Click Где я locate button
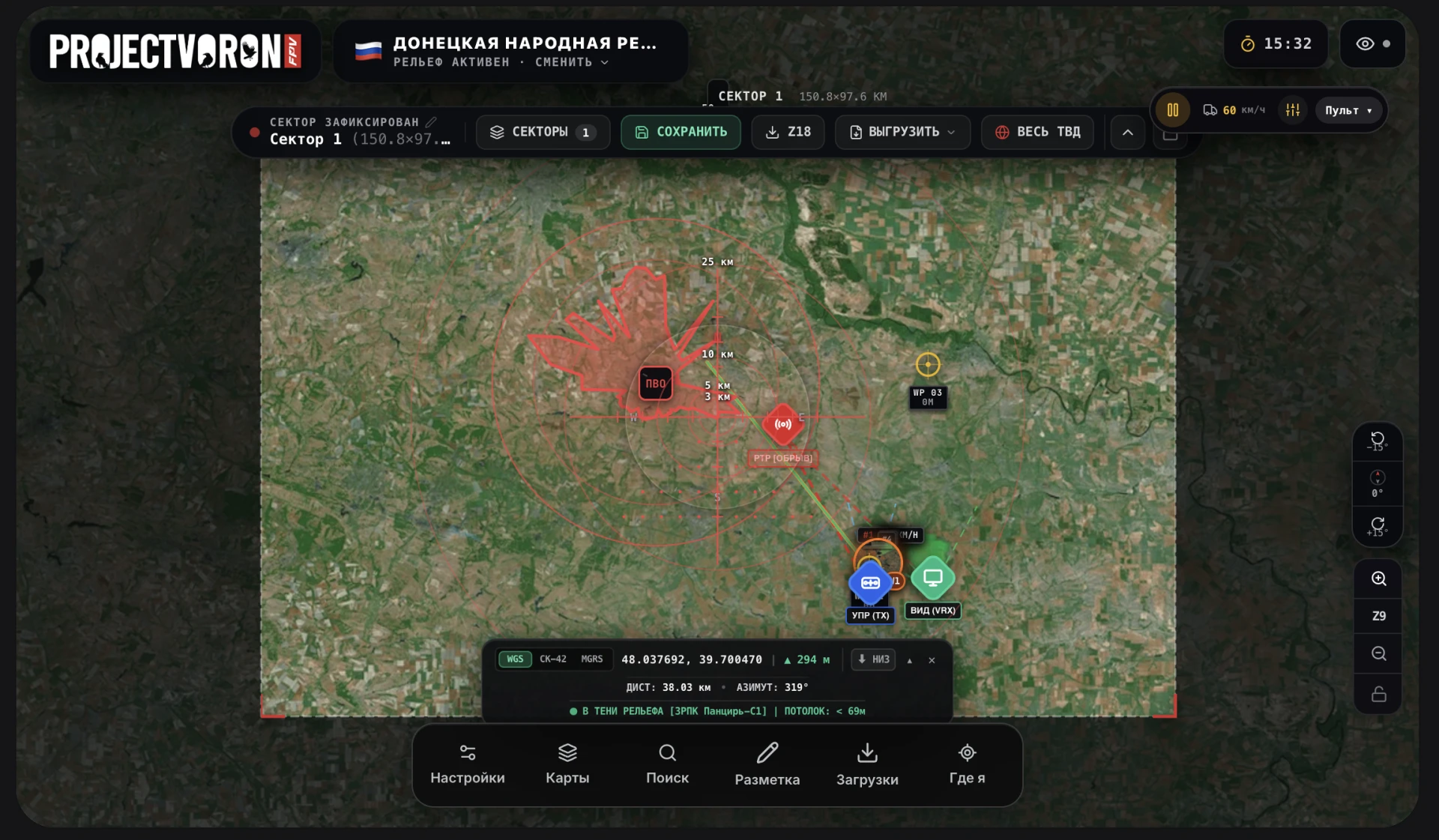This screenshot has height=840, width=1439. (x=967, y=764)
